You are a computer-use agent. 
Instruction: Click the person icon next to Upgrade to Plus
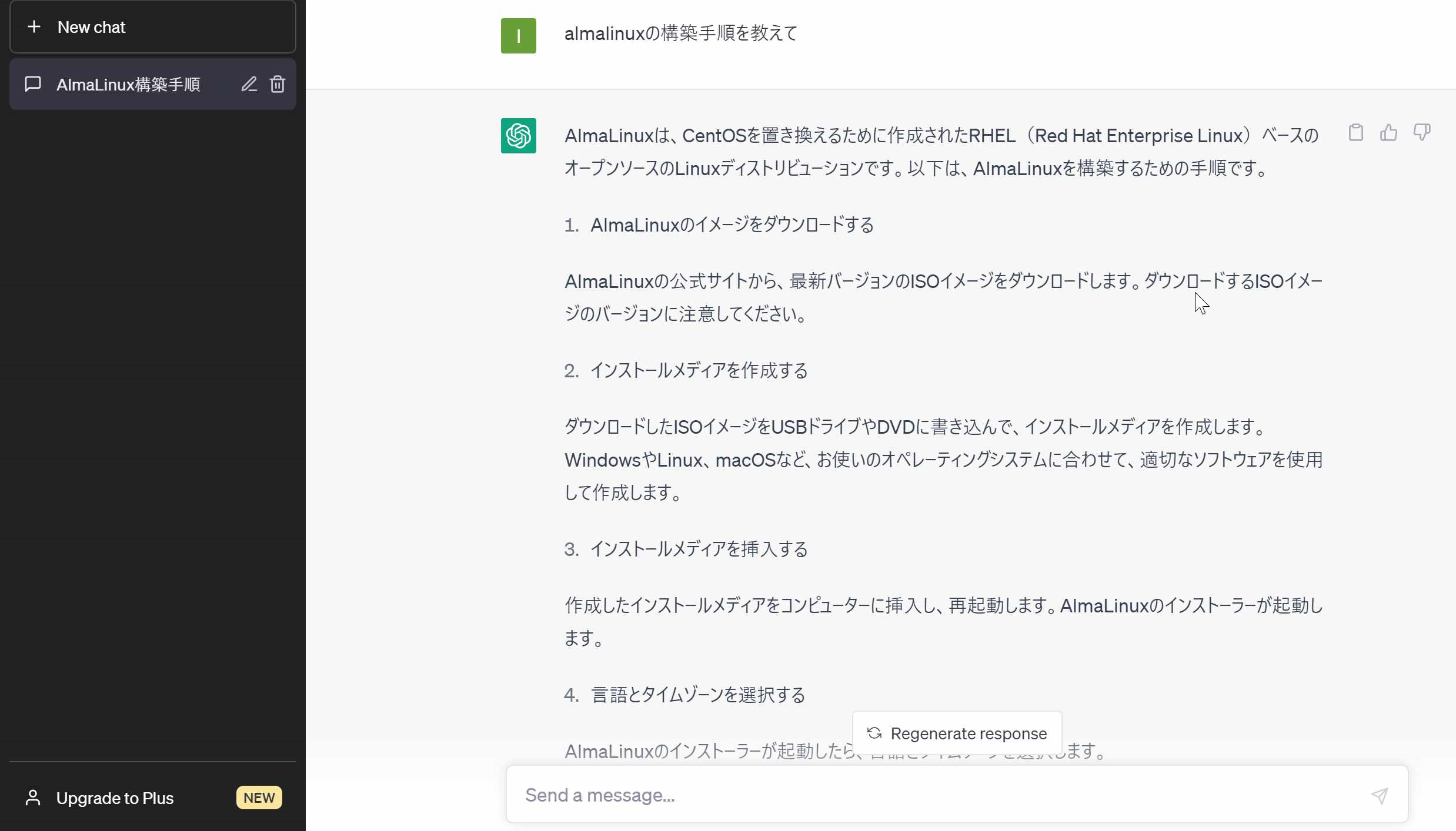(33, 798)
